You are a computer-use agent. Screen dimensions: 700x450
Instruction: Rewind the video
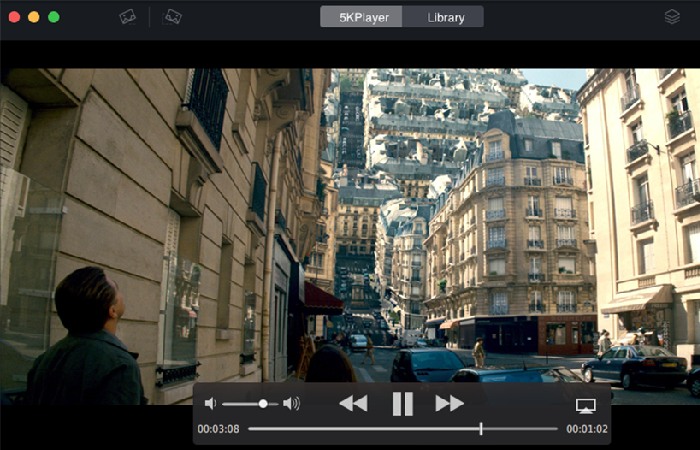pyautogui.click(x=353, y=404)
